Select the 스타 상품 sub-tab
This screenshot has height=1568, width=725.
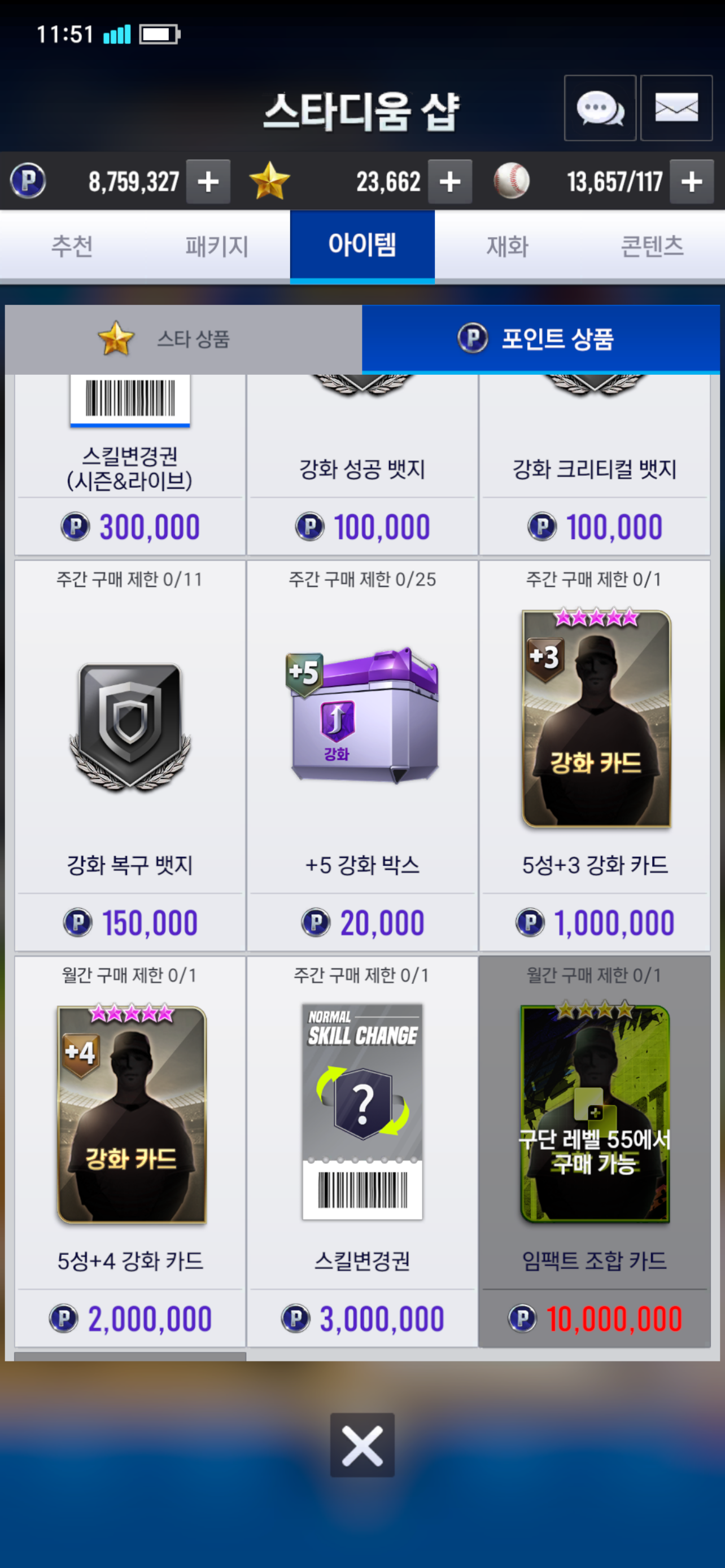184,339
